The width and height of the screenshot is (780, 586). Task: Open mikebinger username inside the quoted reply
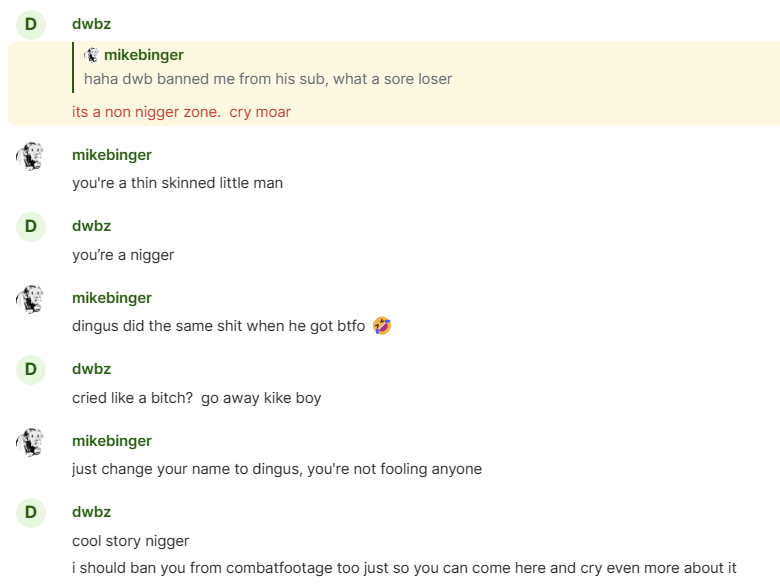pyautogui.click(x=144, y=55)
